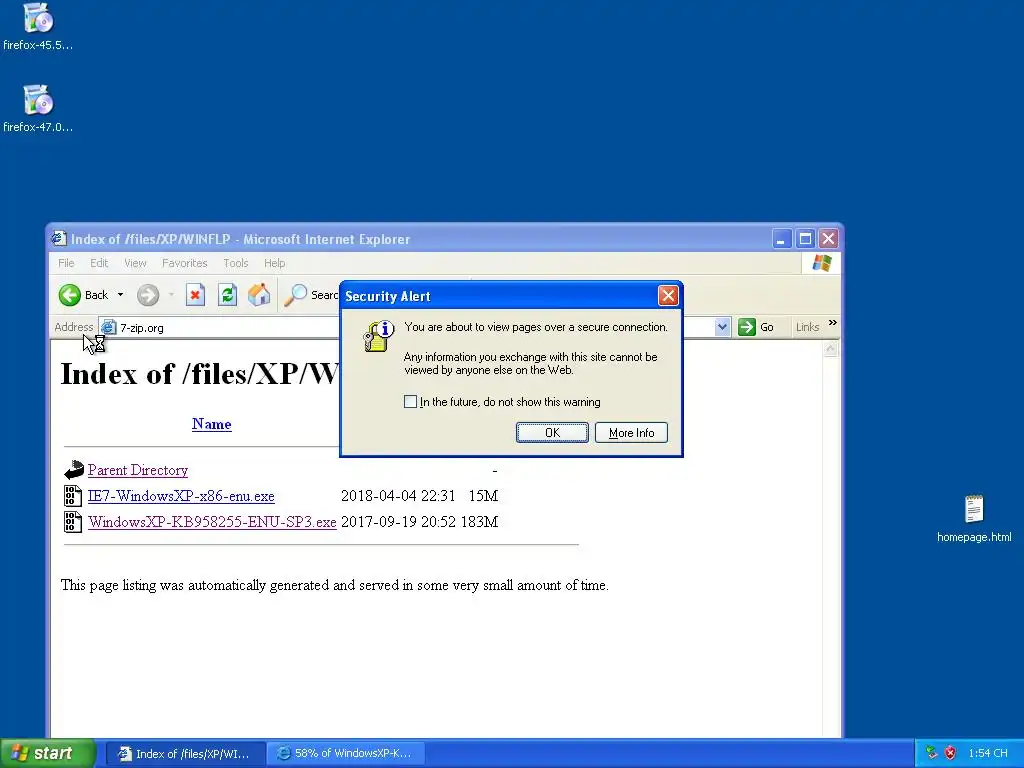Sort listing by the Name column link
This screenshot has height=768, width=1024.
coord(212,424)
